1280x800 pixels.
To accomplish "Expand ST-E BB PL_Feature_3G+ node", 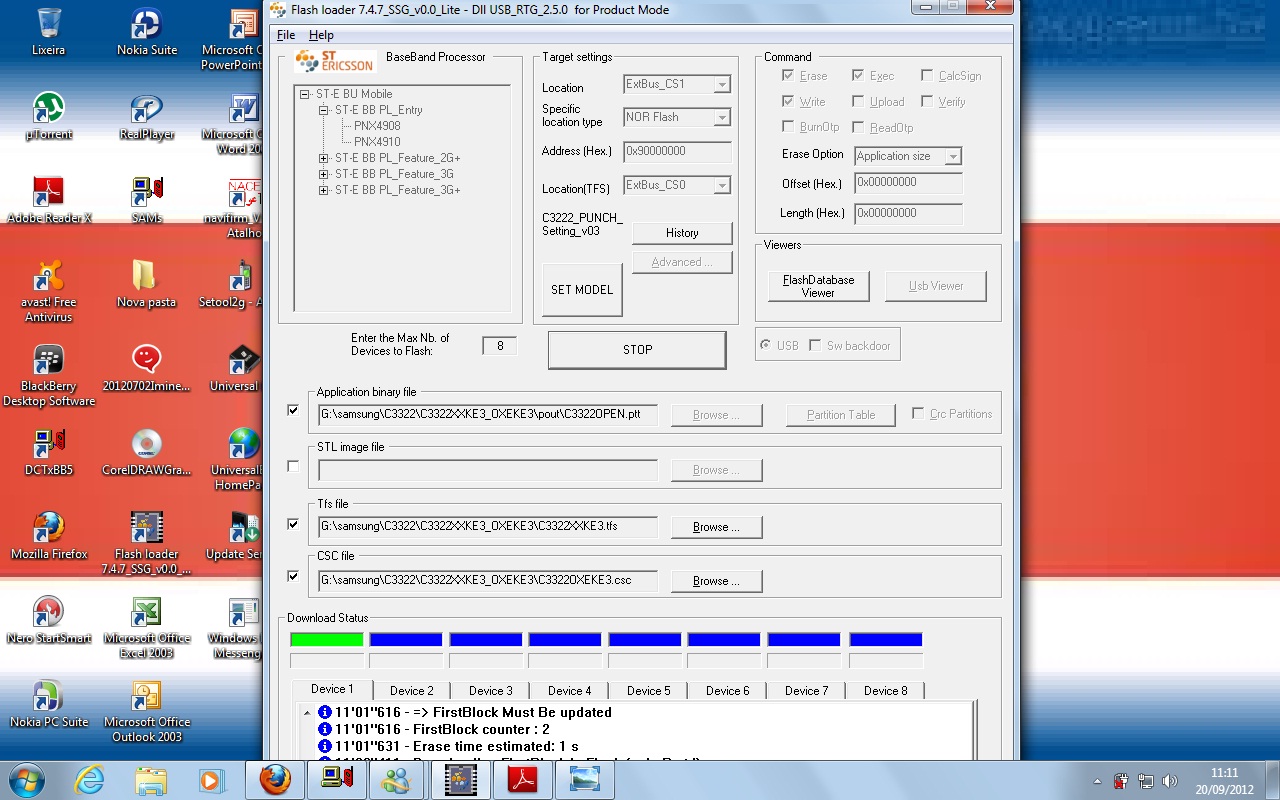I will coord(324,190).
